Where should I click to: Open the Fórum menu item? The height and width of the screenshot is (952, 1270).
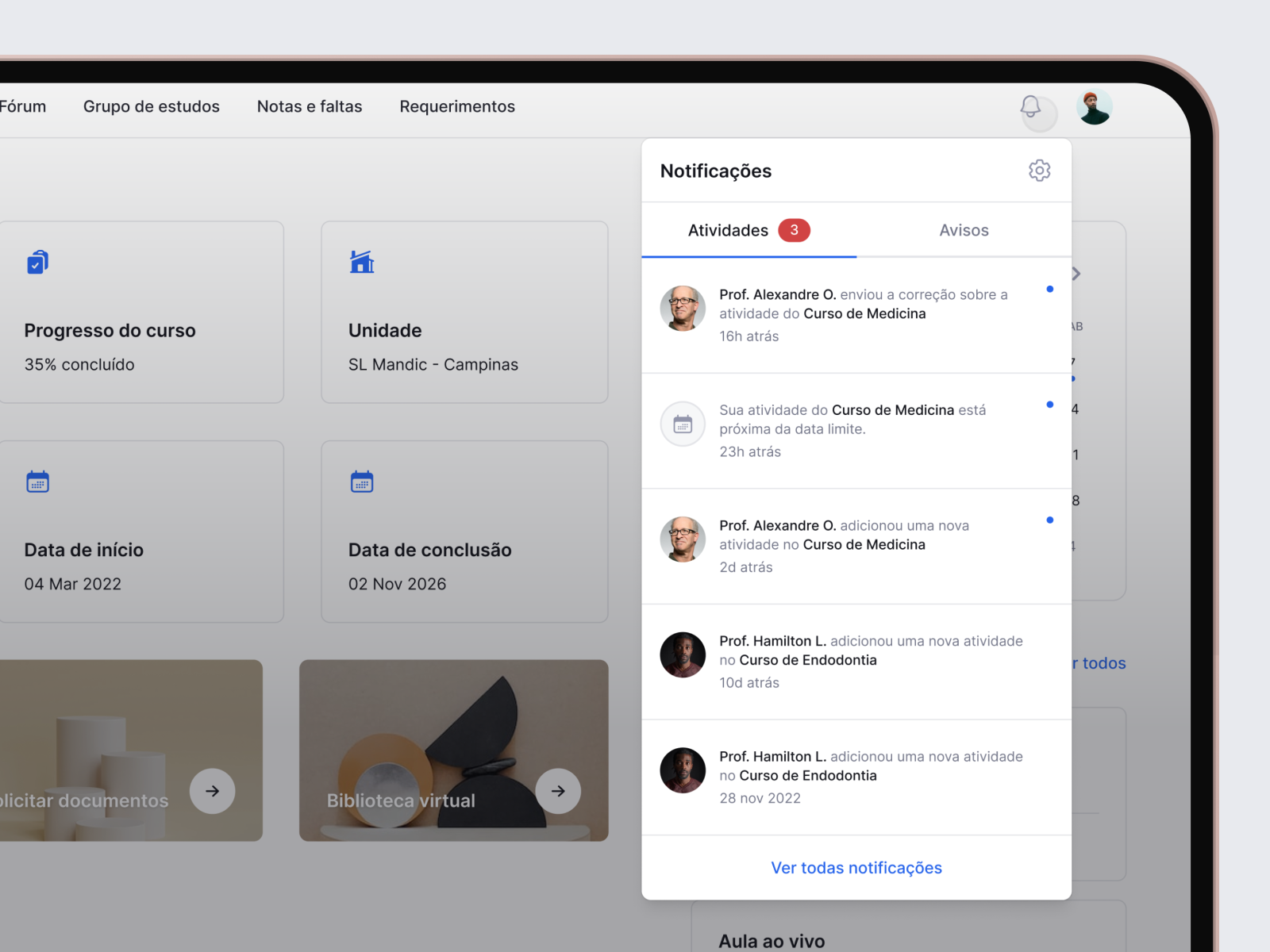(x=23, y=106)
